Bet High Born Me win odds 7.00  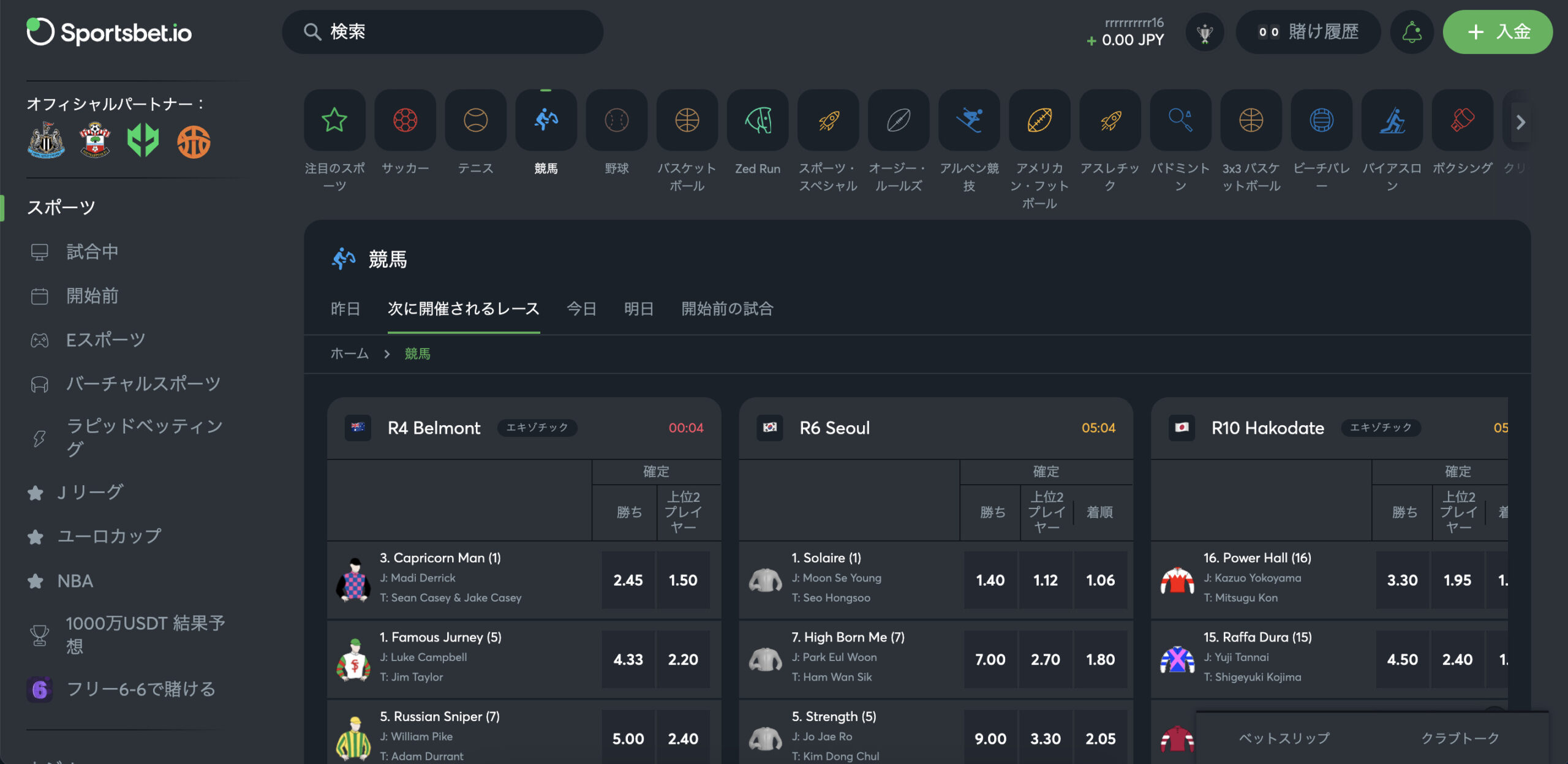[x=990, y=659]
